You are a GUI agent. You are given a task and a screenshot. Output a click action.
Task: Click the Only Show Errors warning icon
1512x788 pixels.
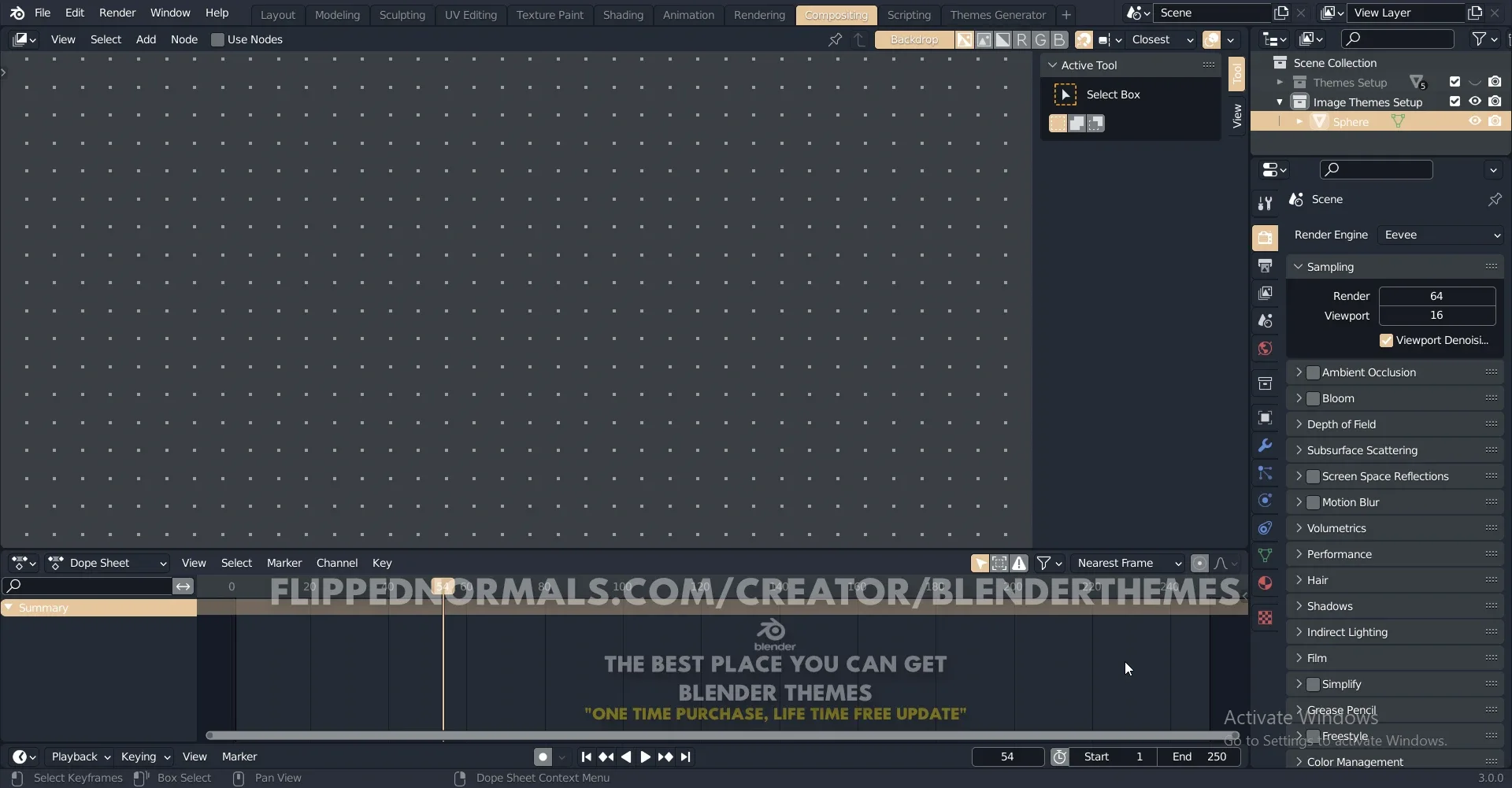coord(1020,563)
